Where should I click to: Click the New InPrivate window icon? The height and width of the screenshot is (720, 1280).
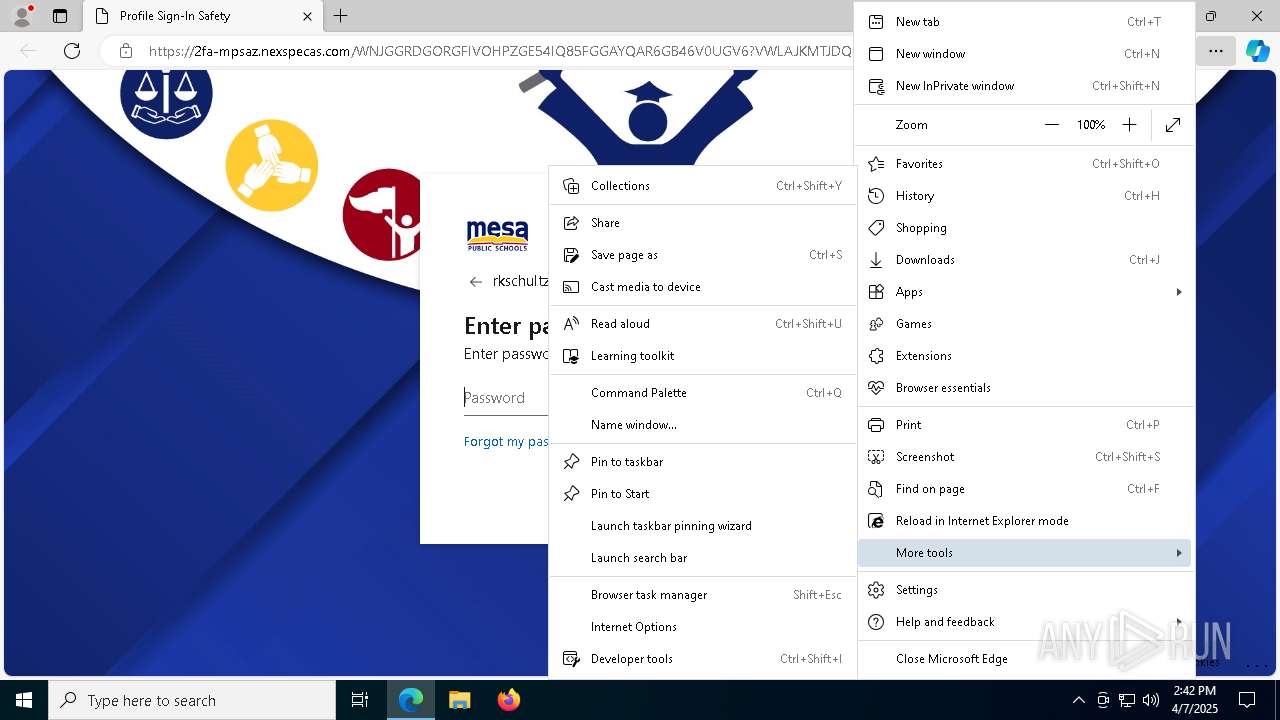[876, 86]
